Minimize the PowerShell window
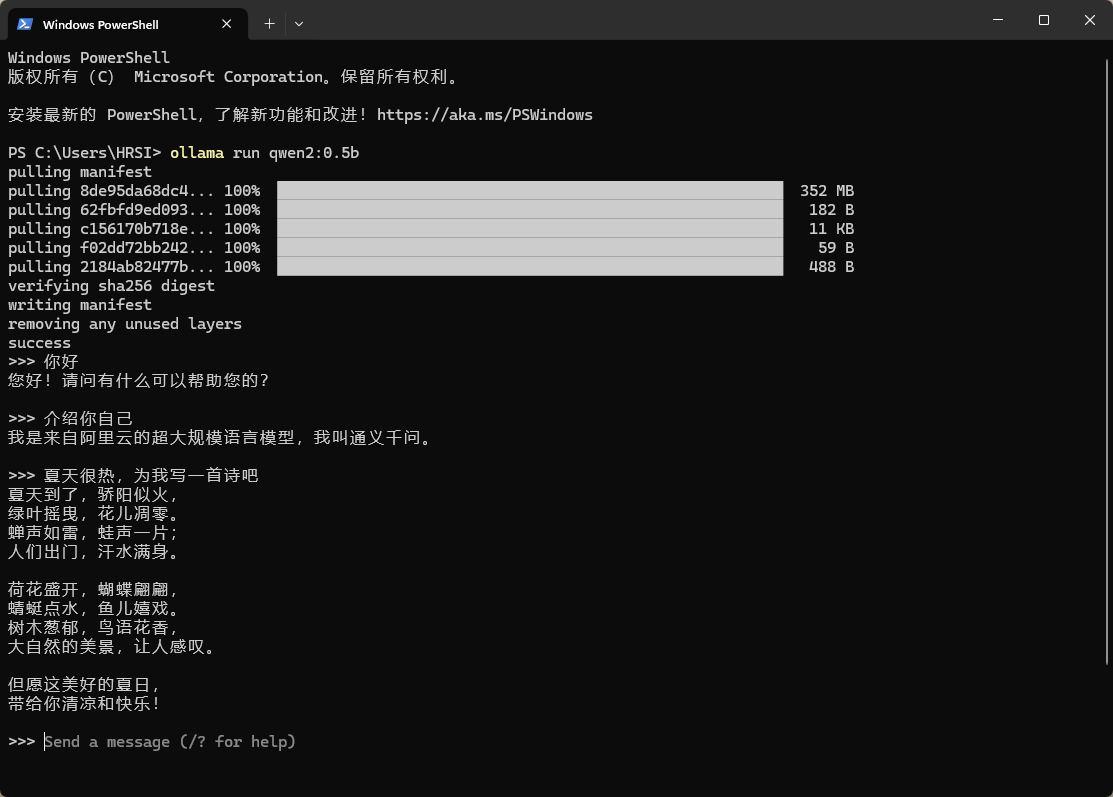Image resolution: width=1113 pixels, height=797 pixels. coord(998,20)
